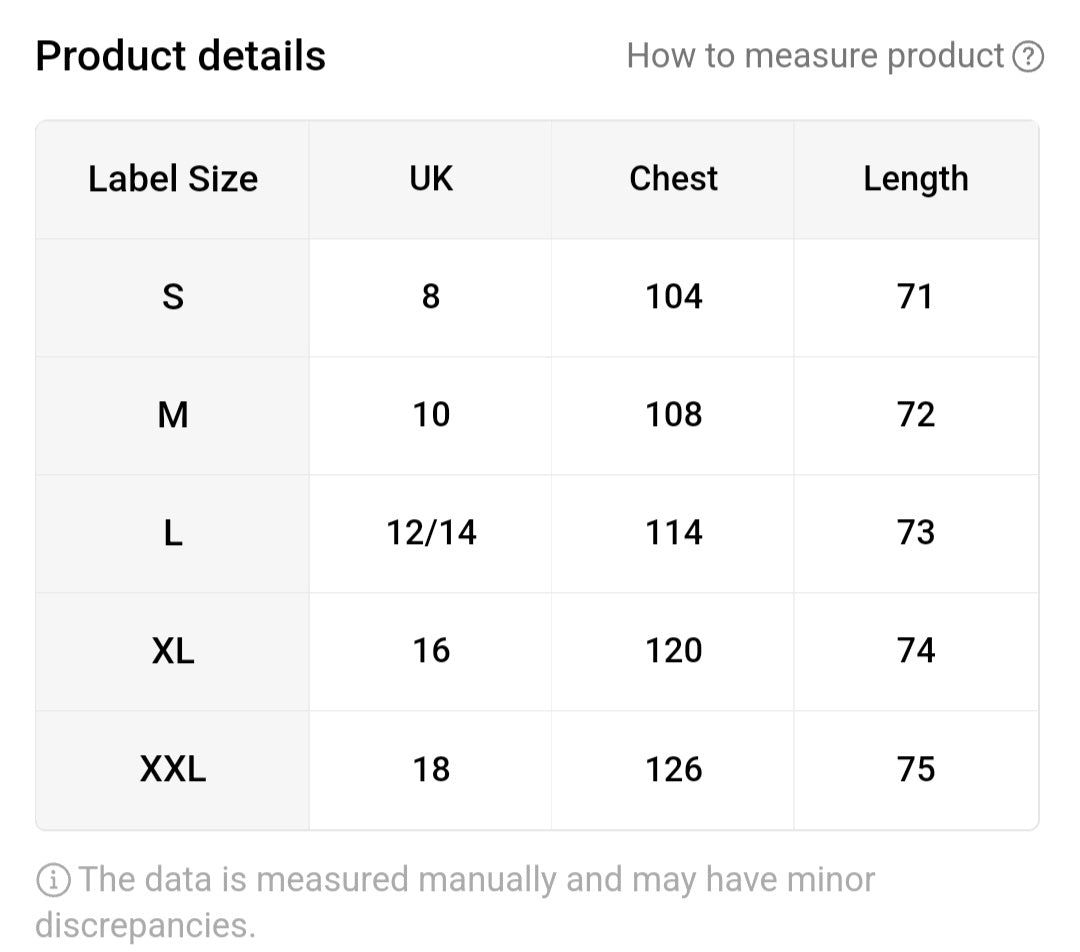
Task: Click the info icon beside data disclaimer
Action: [x=53, y=880]
